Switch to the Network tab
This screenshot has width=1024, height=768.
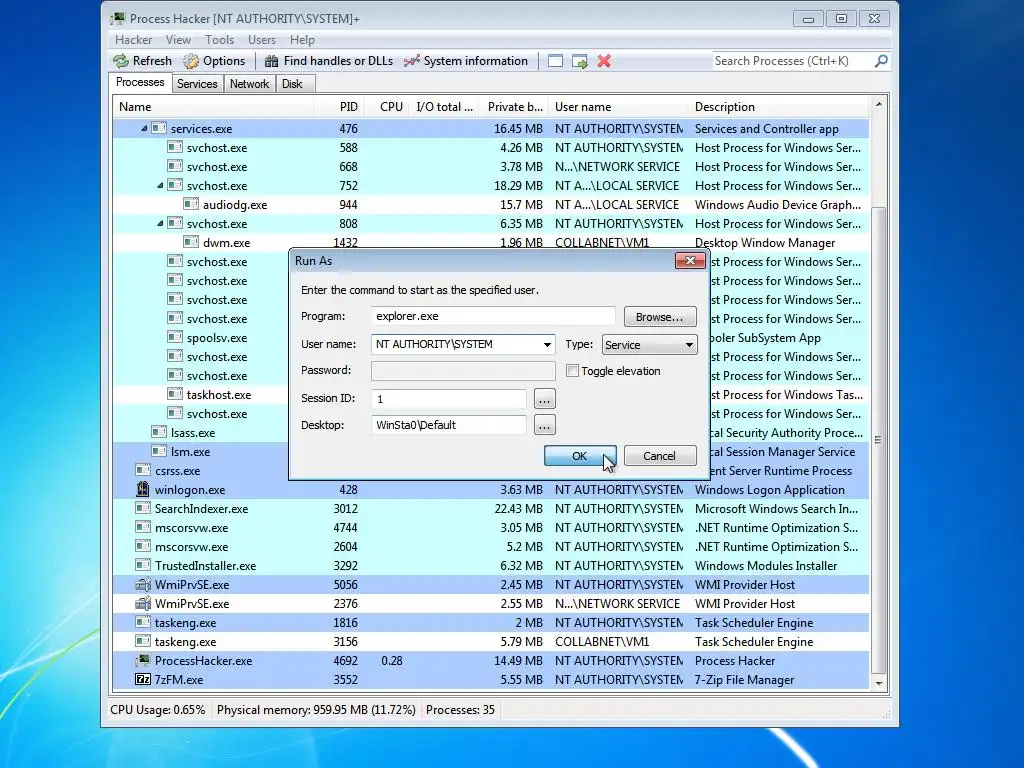click(249, 84)
